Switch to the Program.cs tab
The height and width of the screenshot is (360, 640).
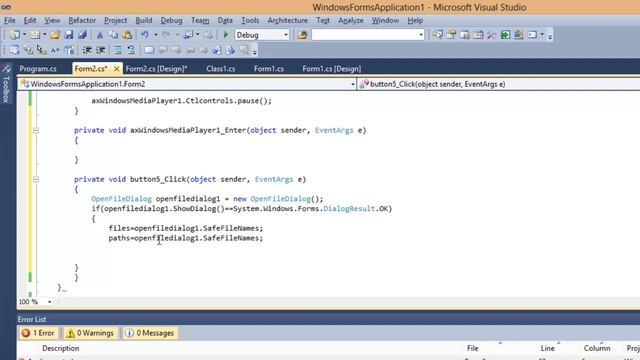click(x=38, y=69)
